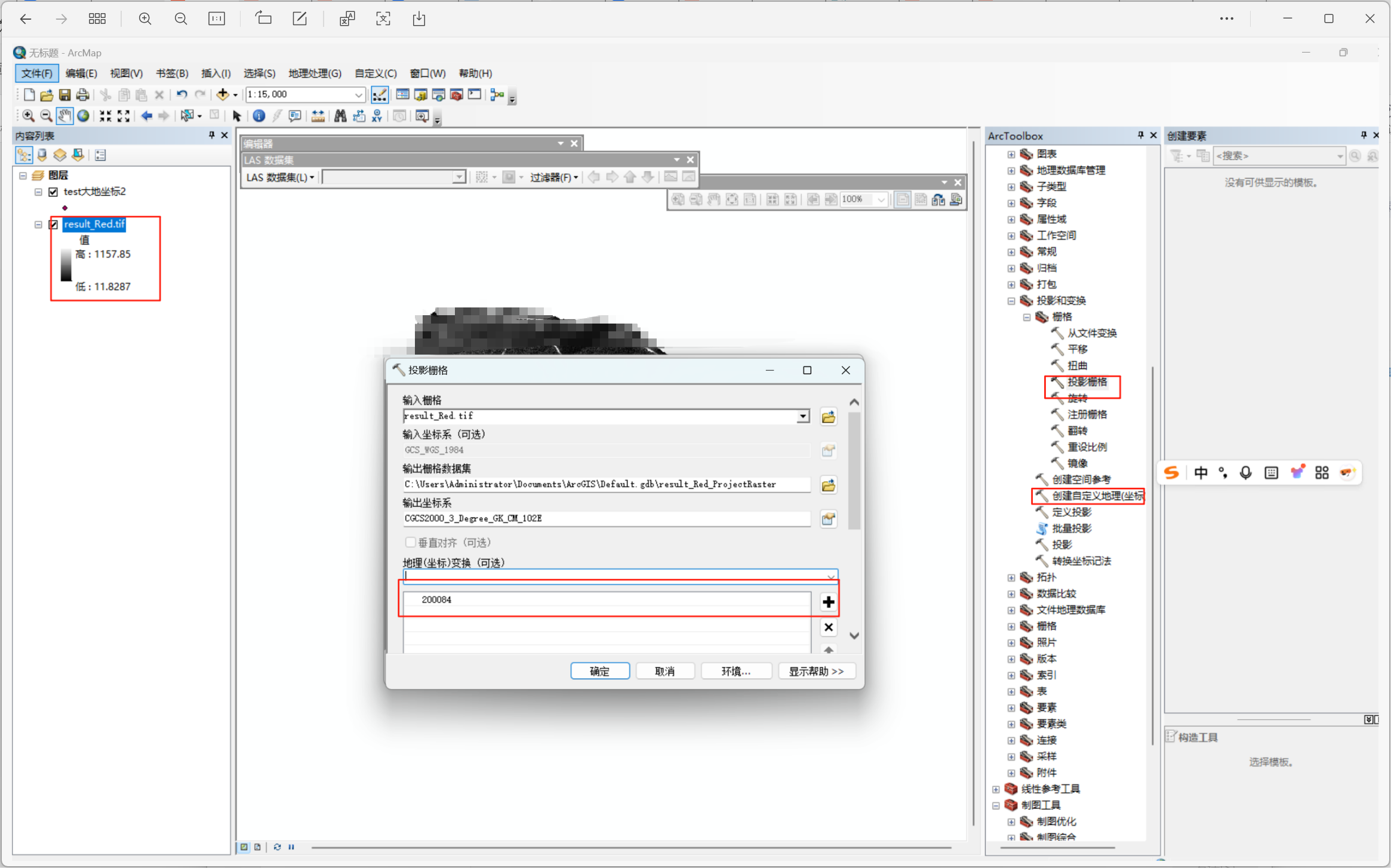
Task: Browse for input raster folder icon
Action: [828, 417]
